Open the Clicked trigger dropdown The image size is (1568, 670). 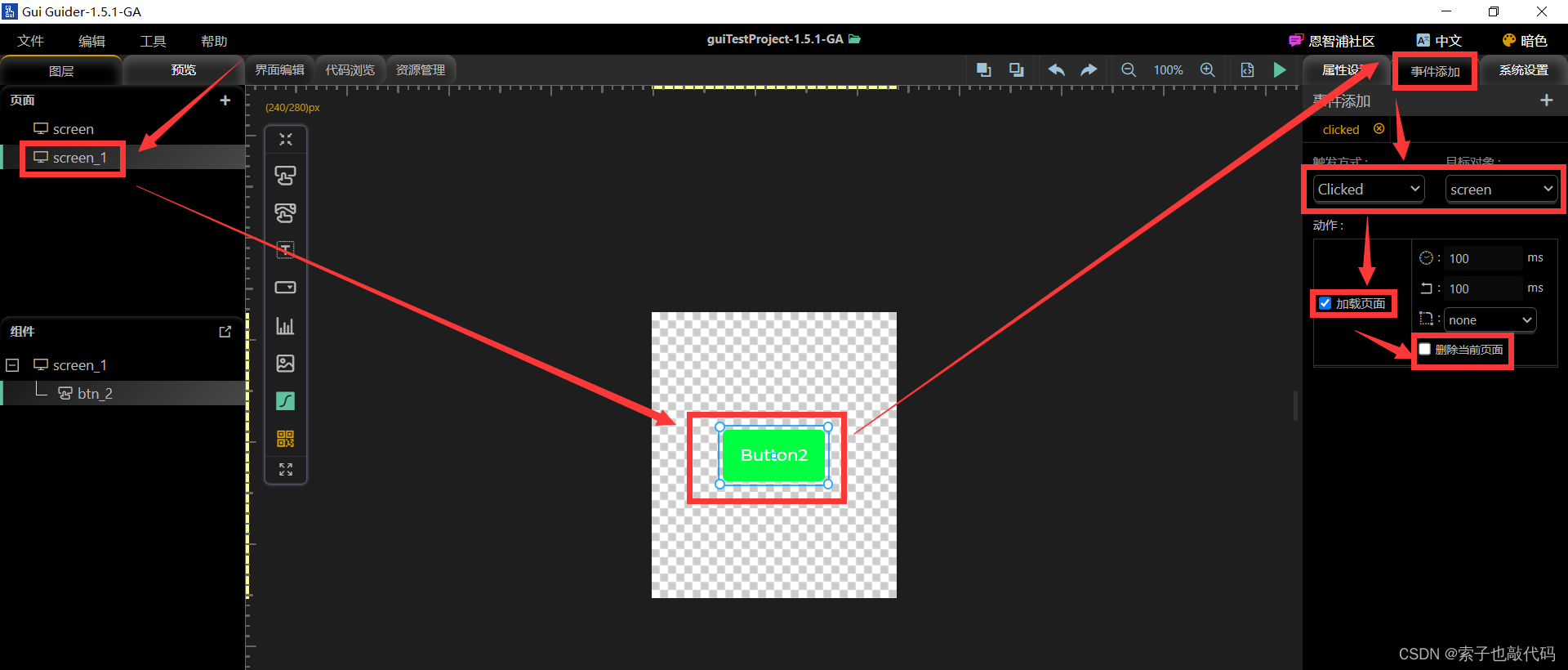point(1369,189)
